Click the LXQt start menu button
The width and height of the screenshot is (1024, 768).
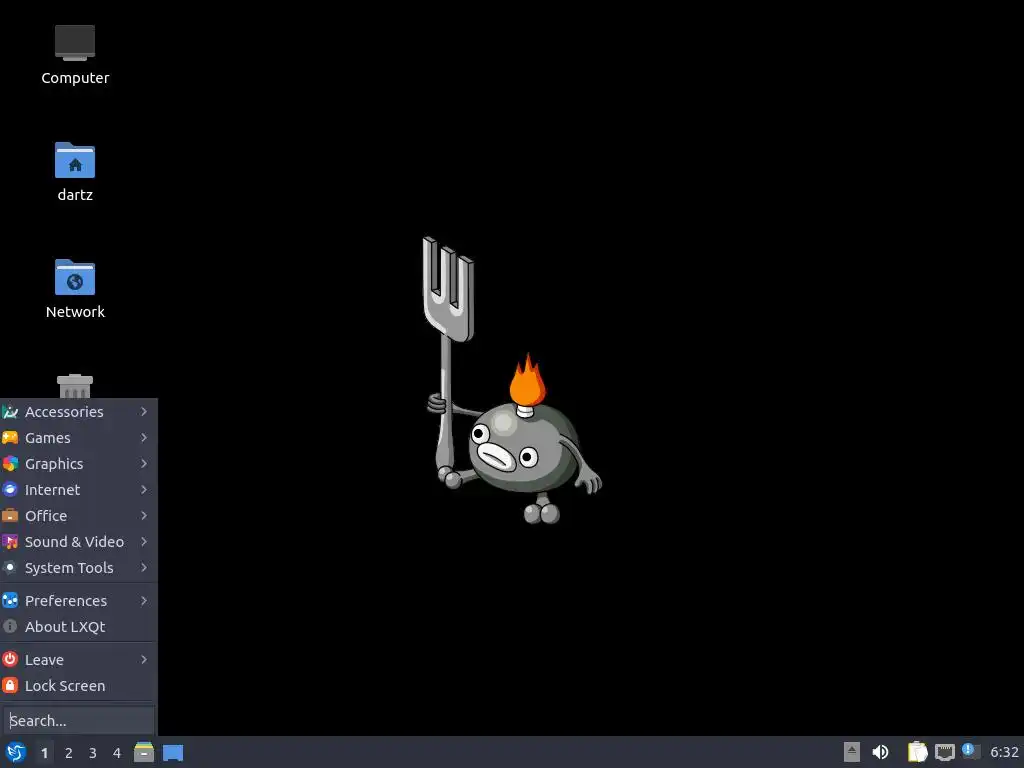point(16,752)
